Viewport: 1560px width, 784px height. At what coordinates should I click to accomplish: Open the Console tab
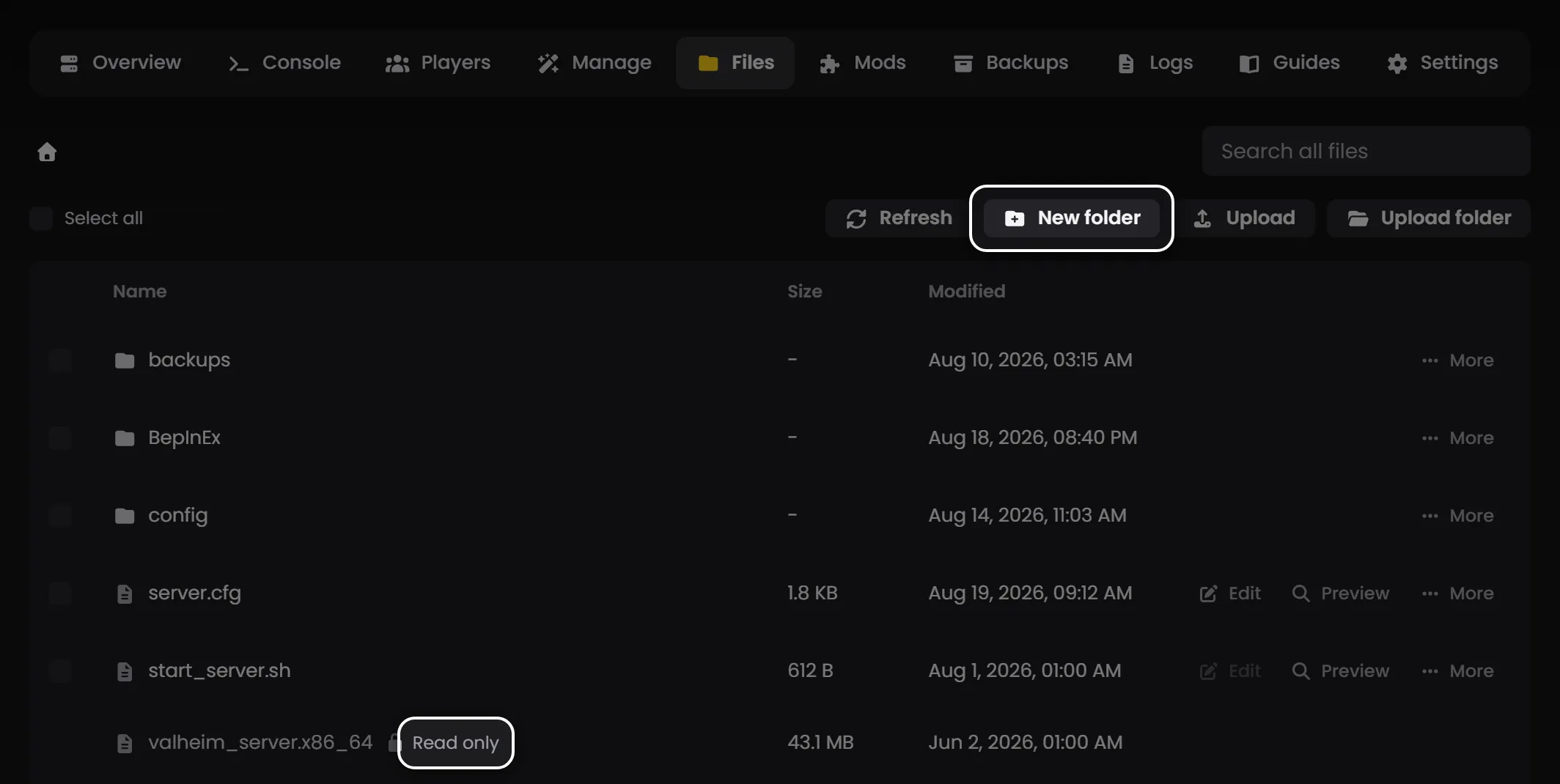(284, 63)
